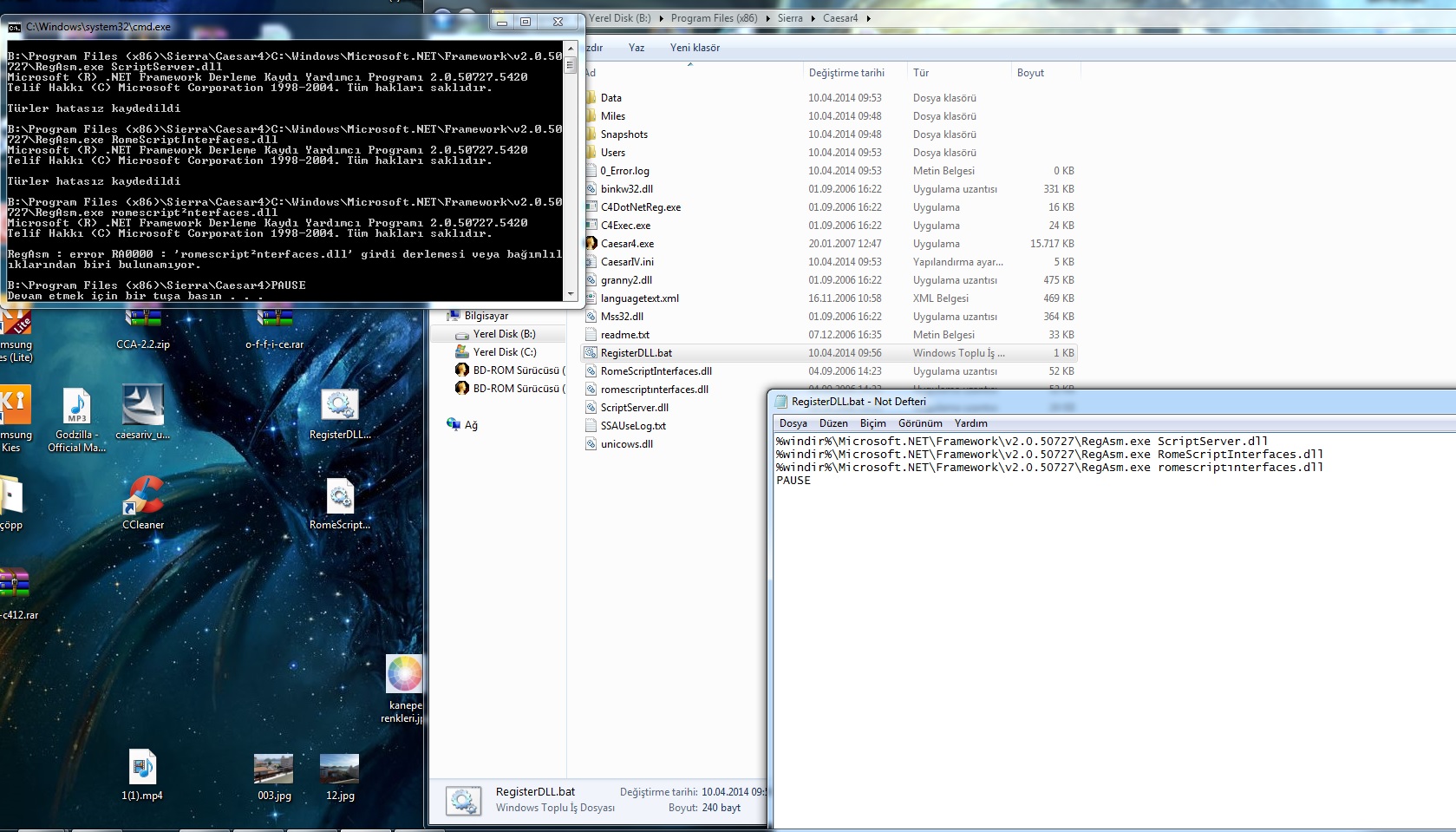Screen dimensions: 1456x832
Task: Sort files by Tür column header
Action: coord(921,73)
